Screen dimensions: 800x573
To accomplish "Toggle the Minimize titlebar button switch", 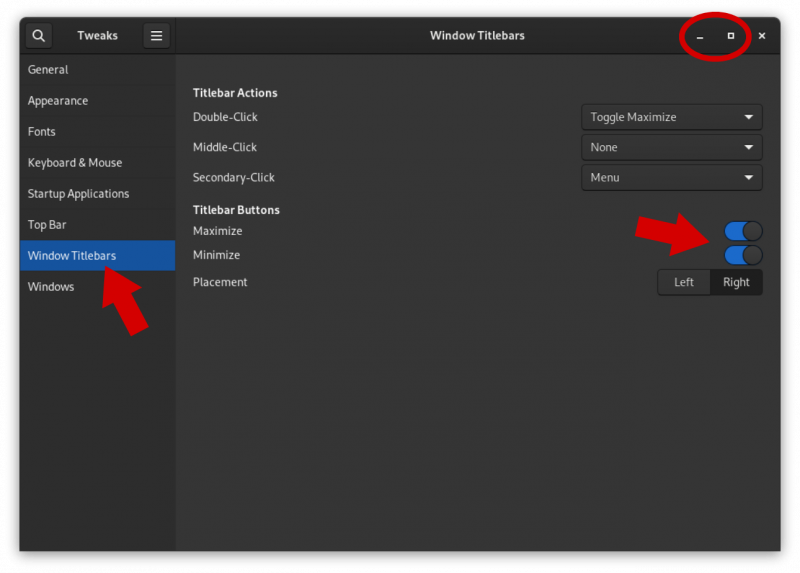I will [743, 255].
